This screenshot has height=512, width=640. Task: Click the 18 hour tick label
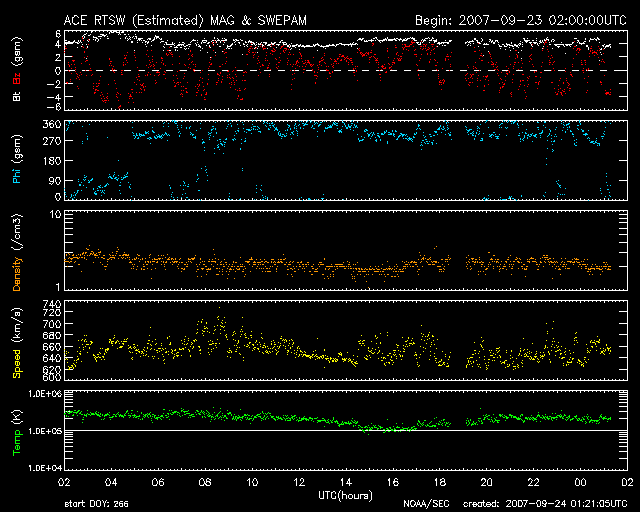click(x=439, y=481)
